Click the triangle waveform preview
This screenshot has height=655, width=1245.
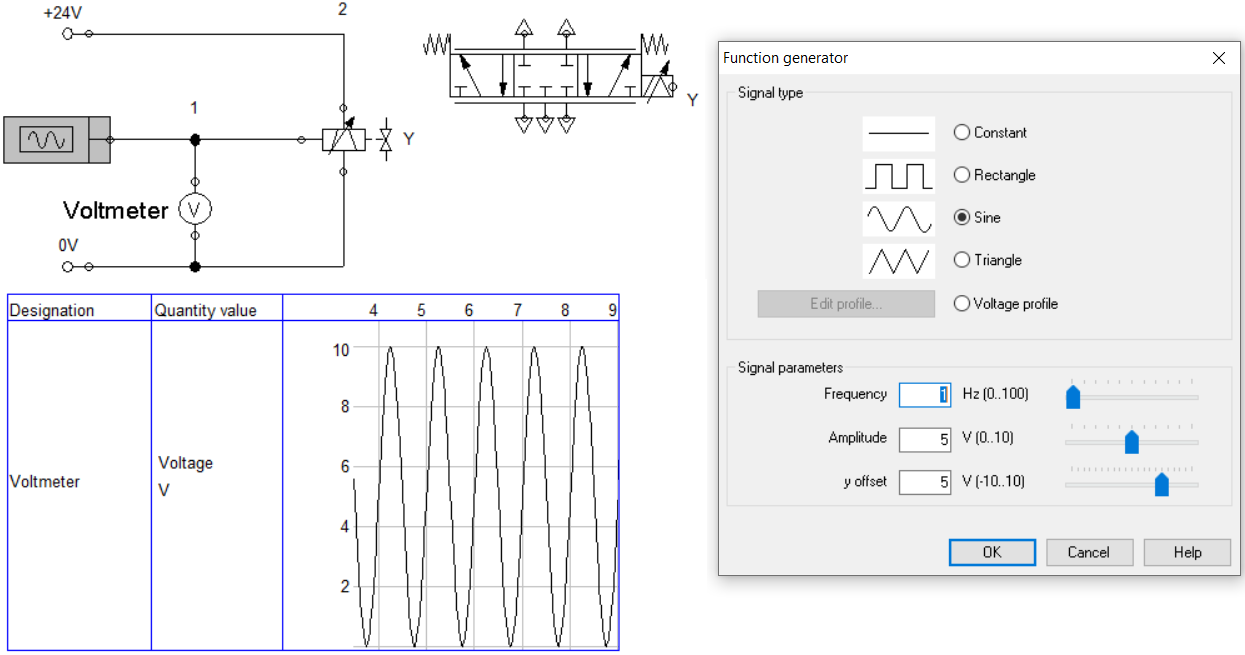(x=899, y=261)
